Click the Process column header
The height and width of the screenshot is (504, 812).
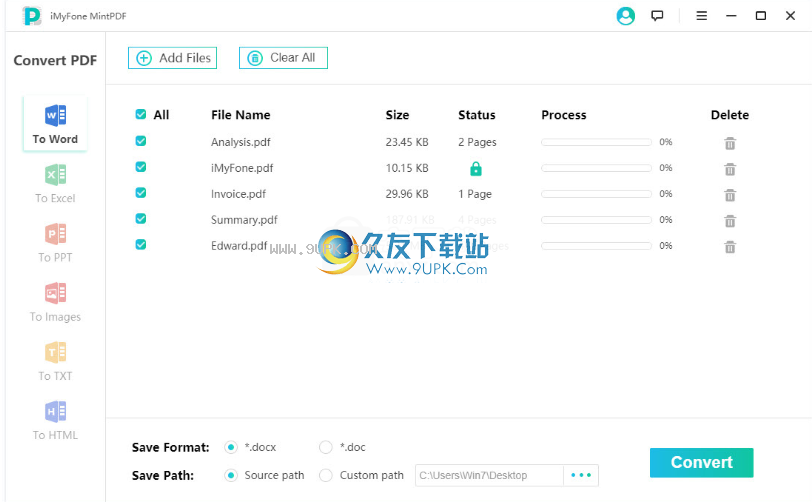click(564, 115)
